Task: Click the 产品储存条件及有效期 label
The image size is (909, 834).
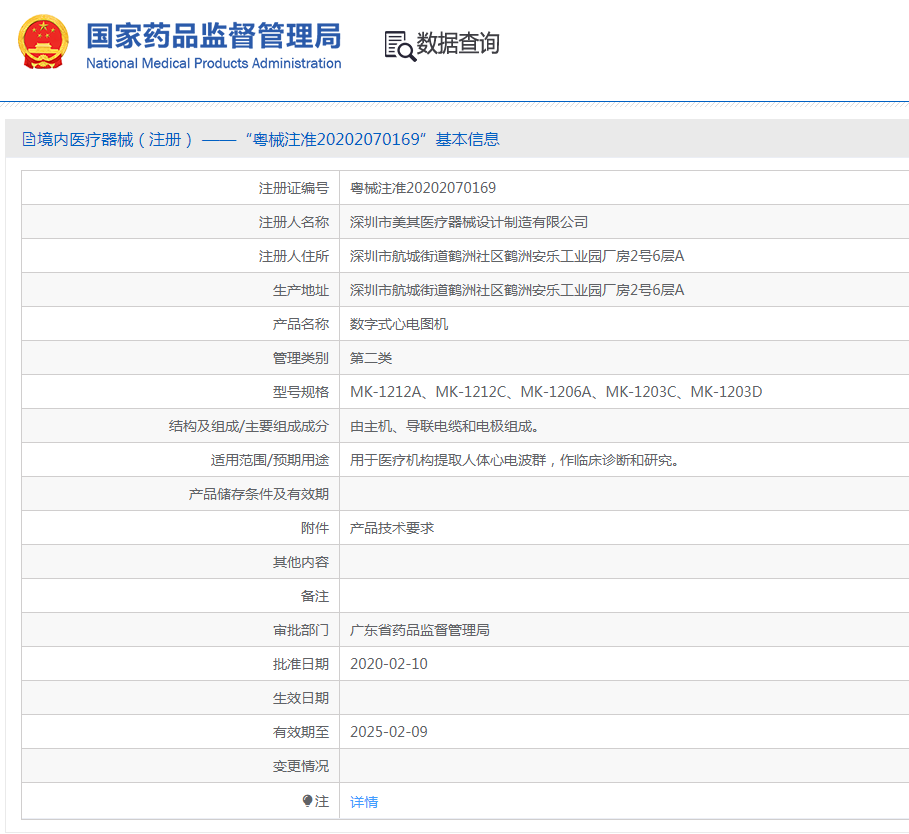Action: [259, 494]
